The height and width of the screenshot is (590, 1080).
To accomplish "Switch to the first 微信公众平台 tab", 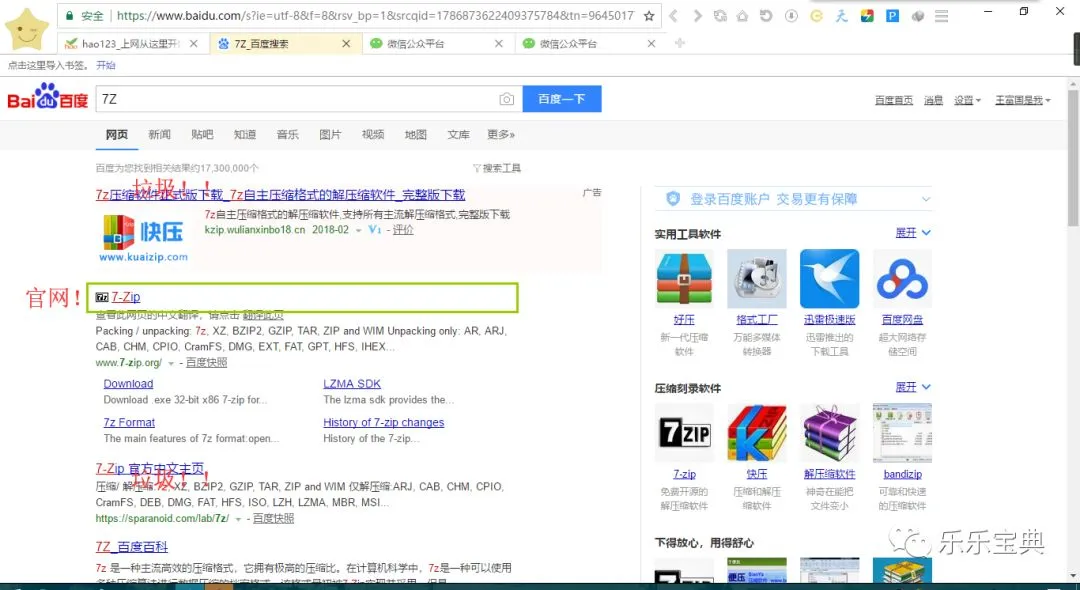I will click(438, 43).
